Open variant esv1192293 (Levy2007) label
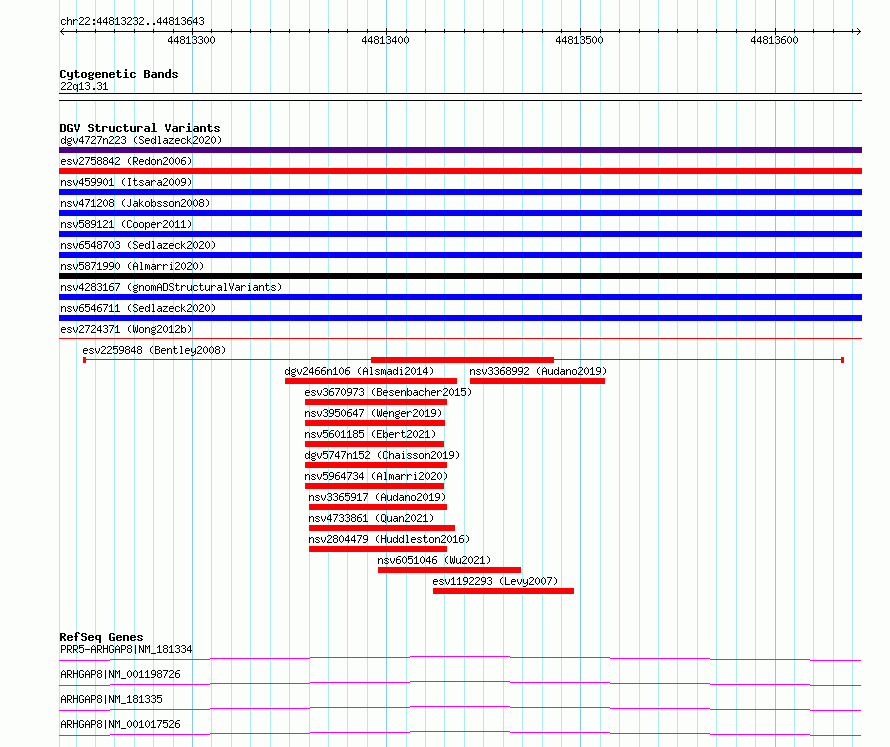 click(x=495, y=581)
